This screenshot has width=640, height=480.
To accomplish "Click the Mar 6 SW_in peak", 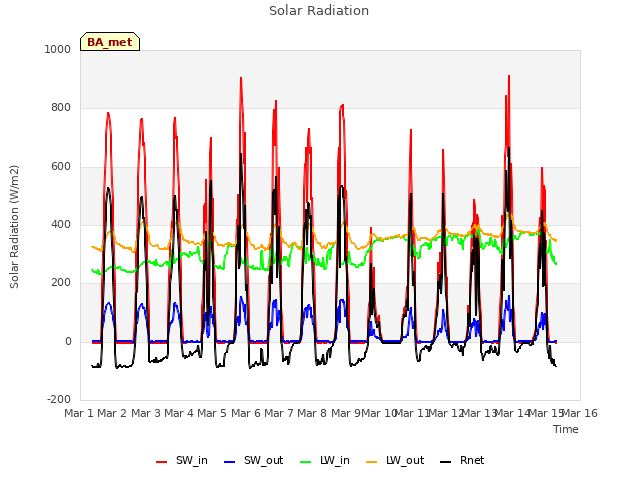I will 241,78.
